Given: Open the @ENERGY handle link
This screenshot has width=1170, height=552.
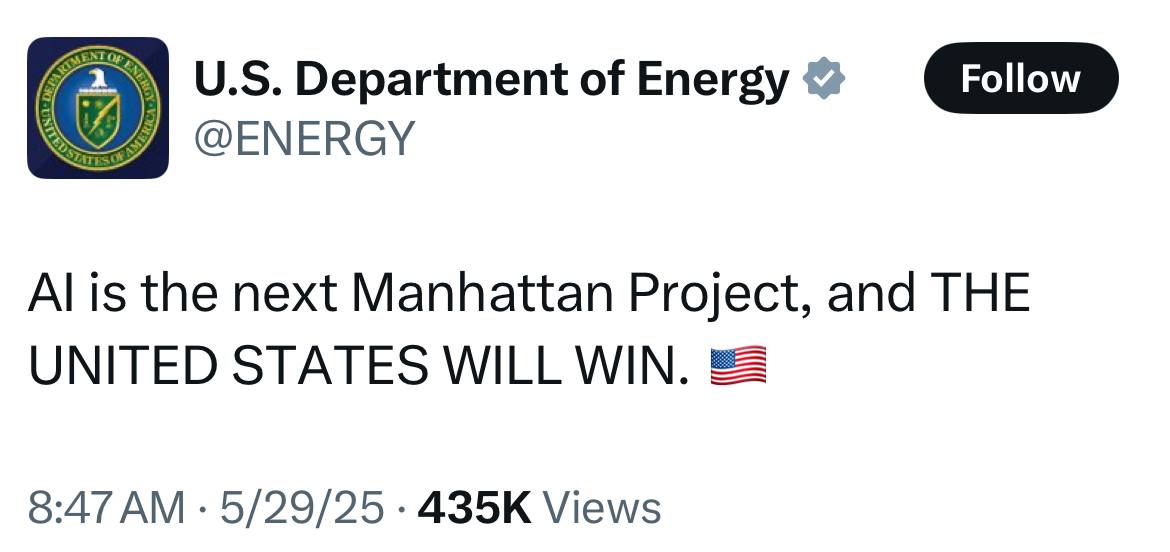Looking at the screenshot, I should coord(304,138).
